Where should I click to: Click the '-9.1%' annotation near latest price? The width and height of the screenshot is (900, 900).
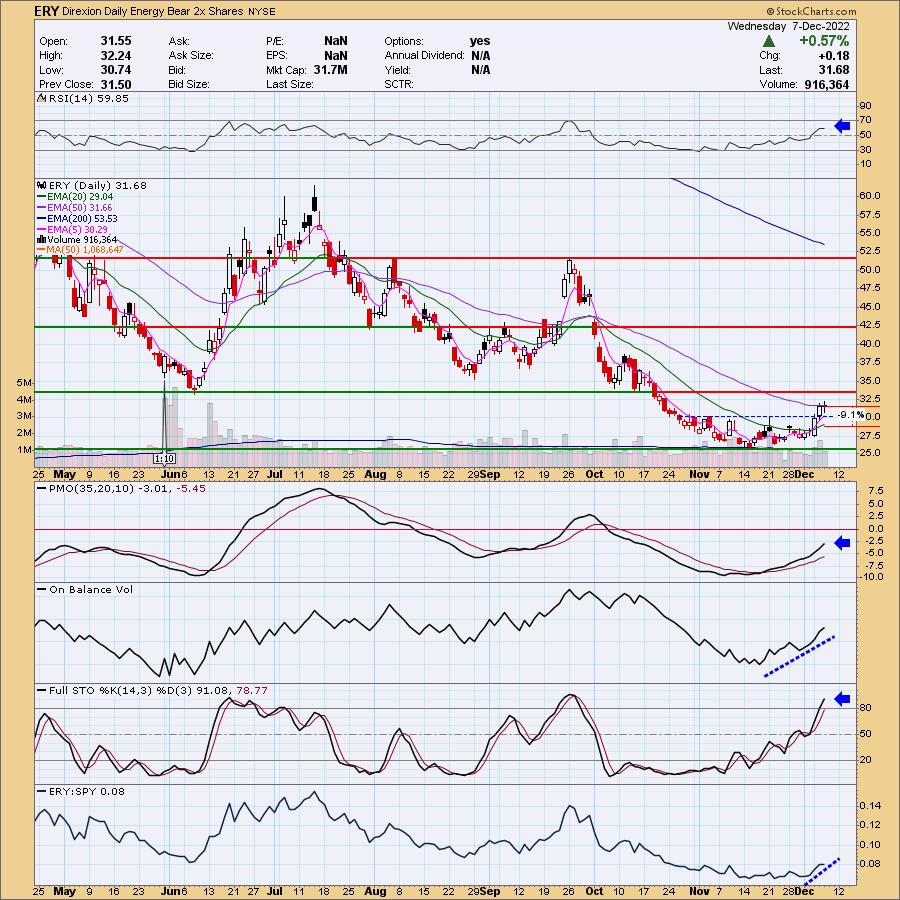pyautogui.click(x=851, y=415)
